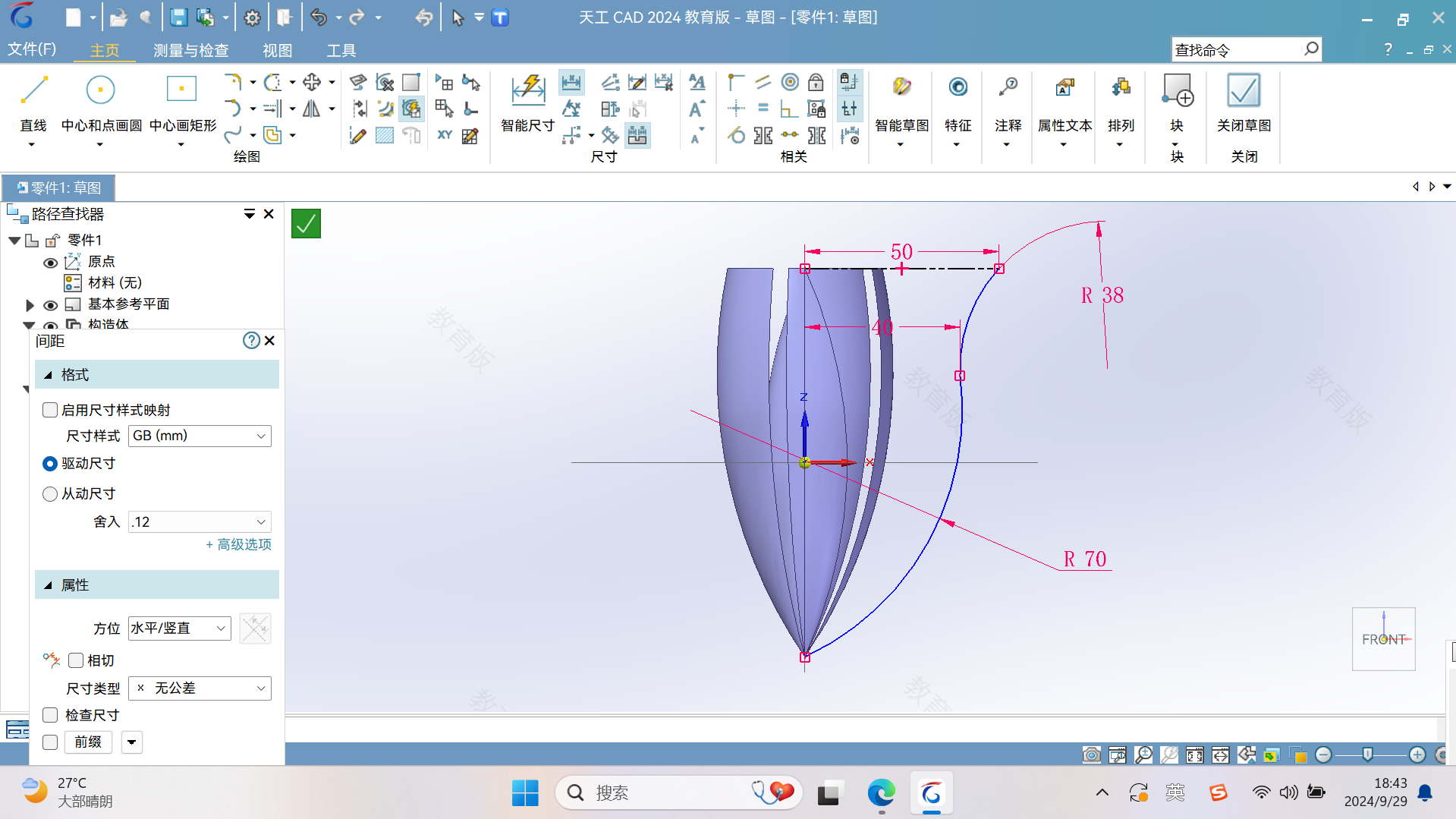Click the 高级选项 link
This screenshot has width=1456, height=819.
pyautogui.click(x=239, y=545)
